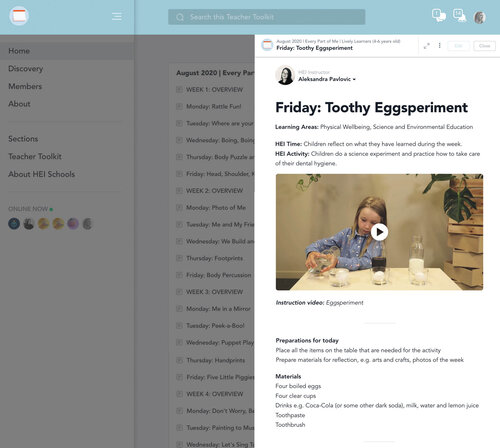Click the Eggsperiment instruction video link
The width and height of the screenshot is (500, 448).
click(x=344, y=303)
